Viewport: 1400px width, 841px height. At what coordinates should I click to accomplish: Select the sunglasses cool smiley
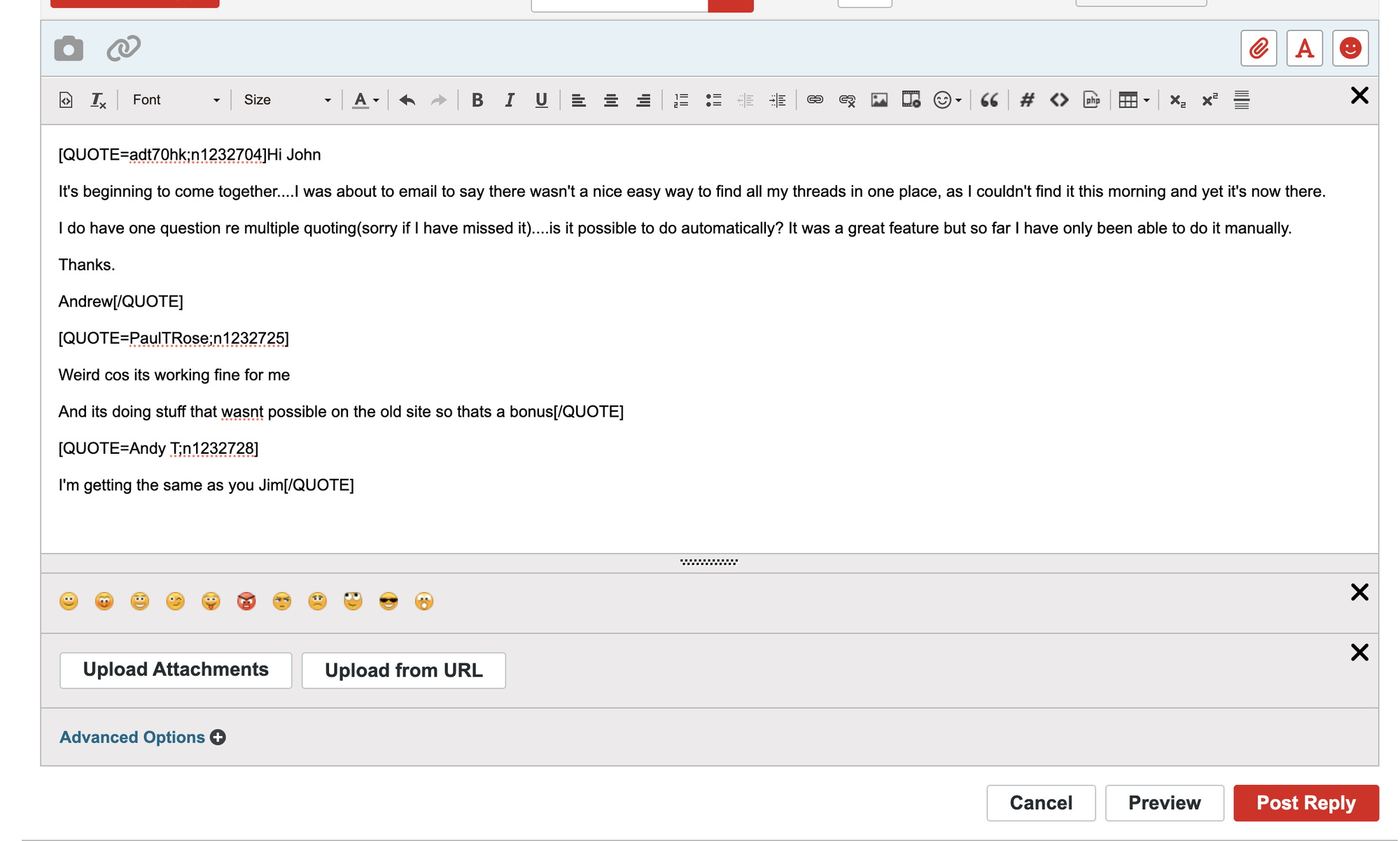(388, 601)
